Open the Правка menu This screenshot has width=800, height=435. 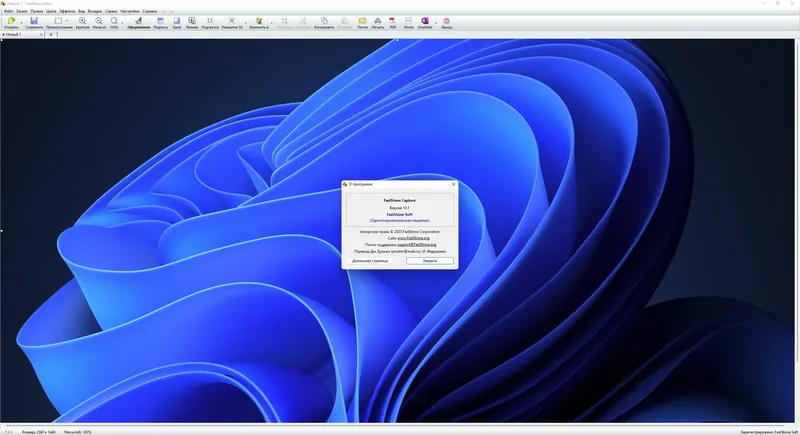click(37, 11)
